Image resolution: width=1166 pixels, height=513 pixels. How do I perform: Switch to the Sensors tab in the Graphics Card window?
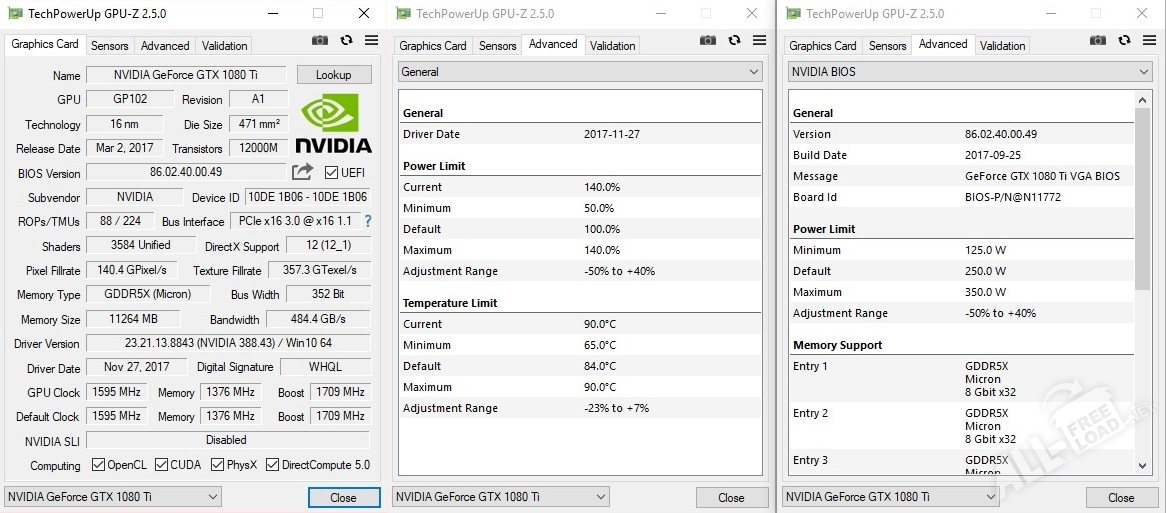click(x=109, y=46)
